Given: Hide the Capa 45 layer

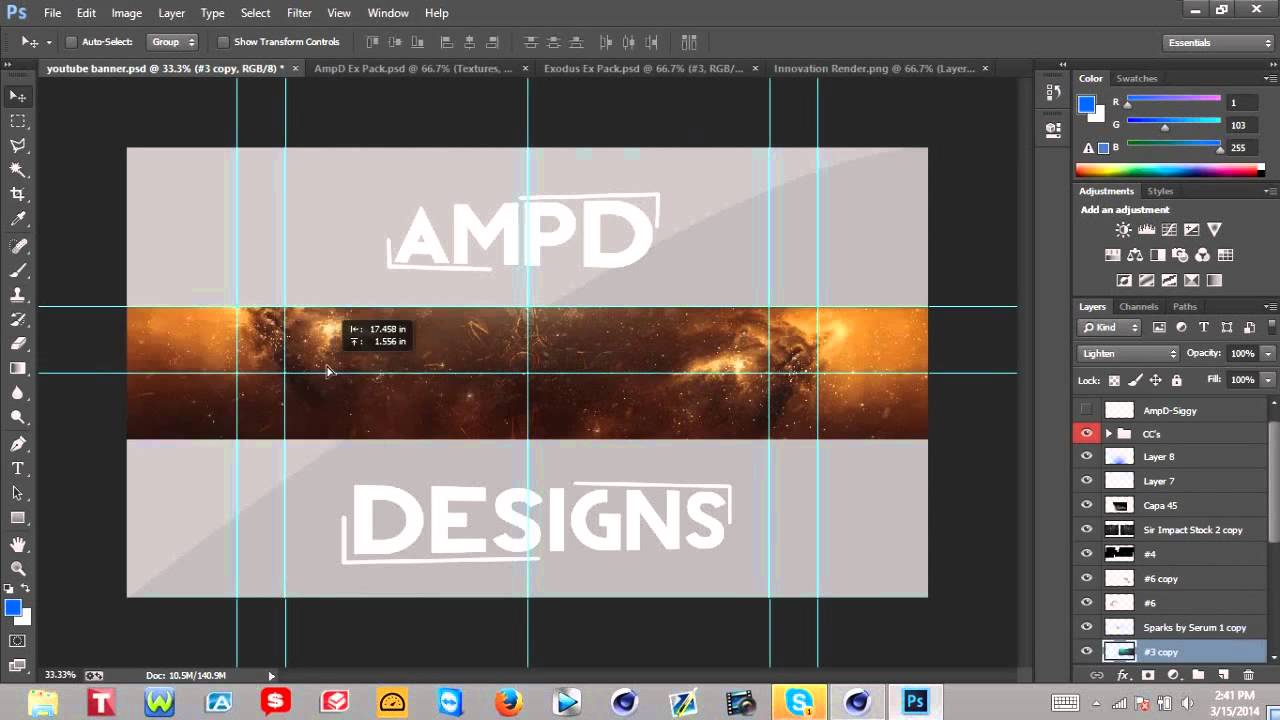Looking at the screenshot, I should pyautogui.click(x=1086, y=505).
